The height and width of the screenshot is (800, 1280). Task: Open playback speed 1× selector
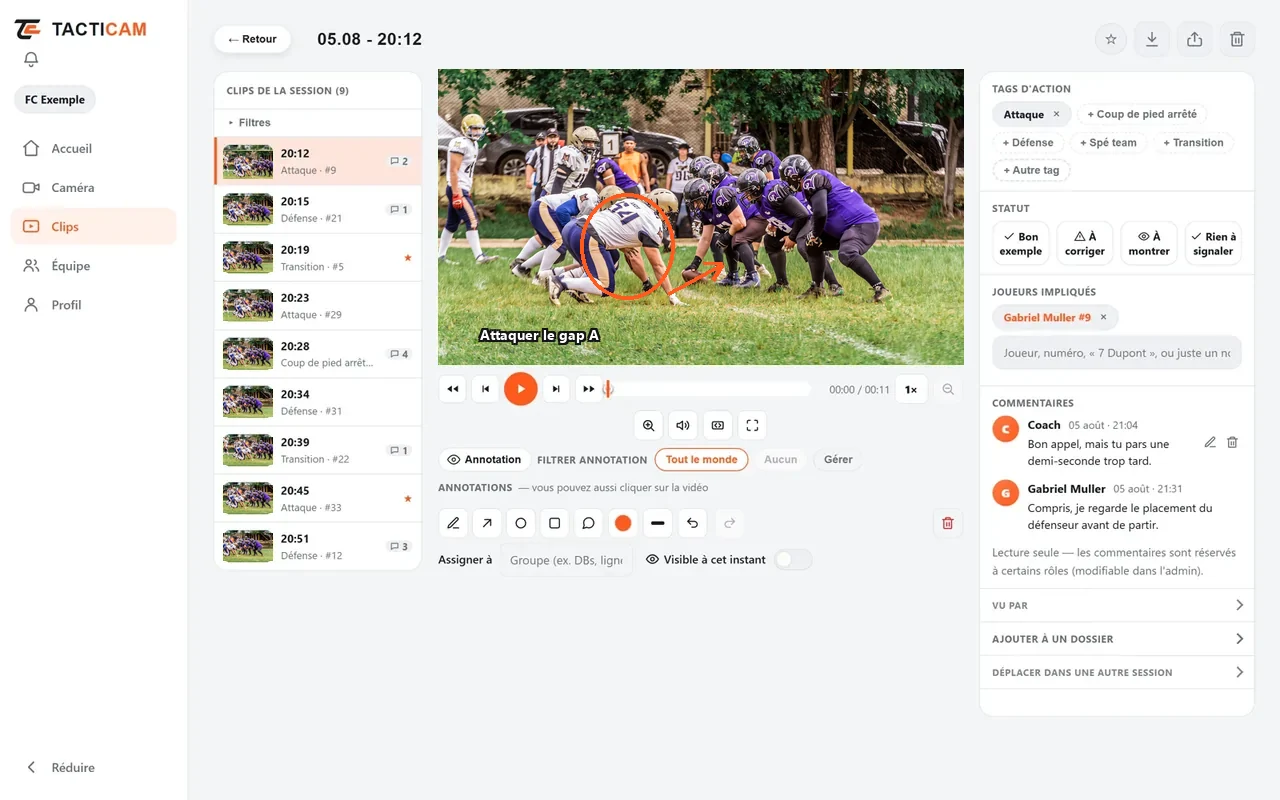click(x=911, y=389)
